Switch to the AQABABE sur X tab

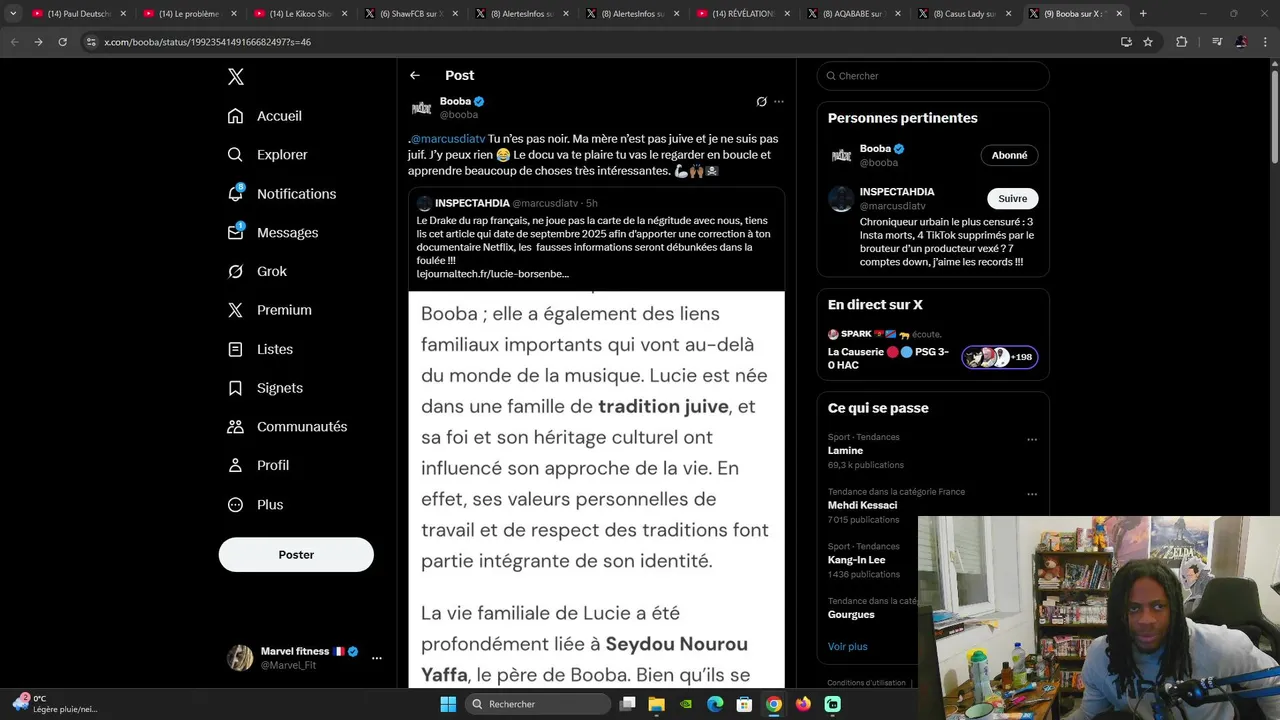coord(852,14)
